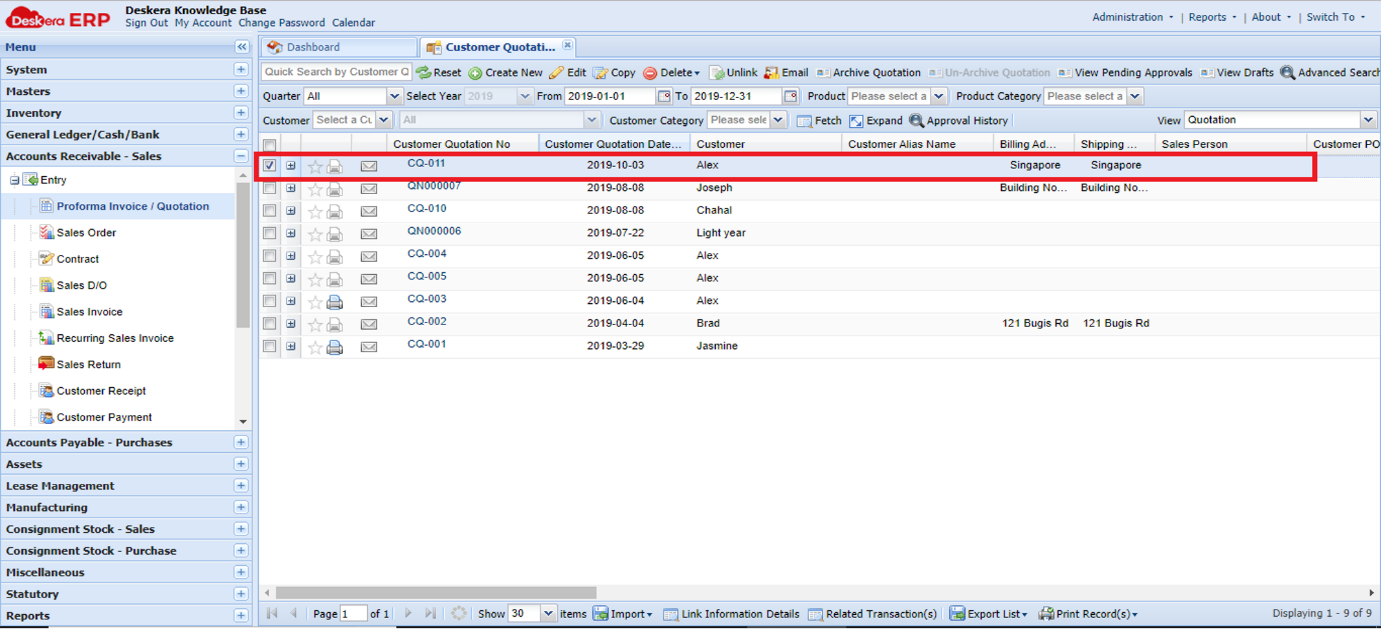Open the CQ-010 quotation link
Viewport: 1381px width, 629px height.
(427, 209)
